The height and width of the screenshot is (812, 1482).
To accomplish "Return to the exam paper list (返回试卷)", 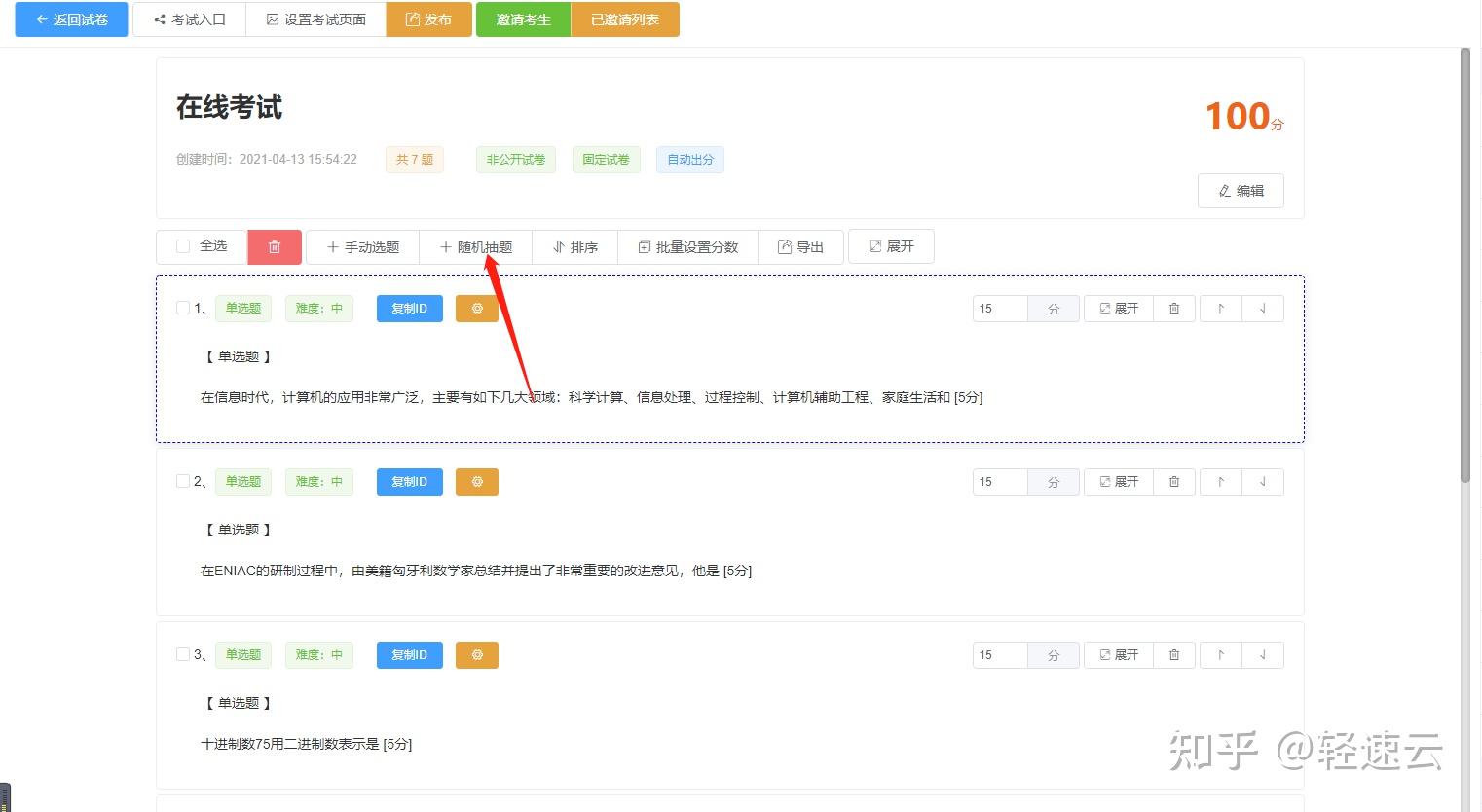I will (x=71, y=19).
